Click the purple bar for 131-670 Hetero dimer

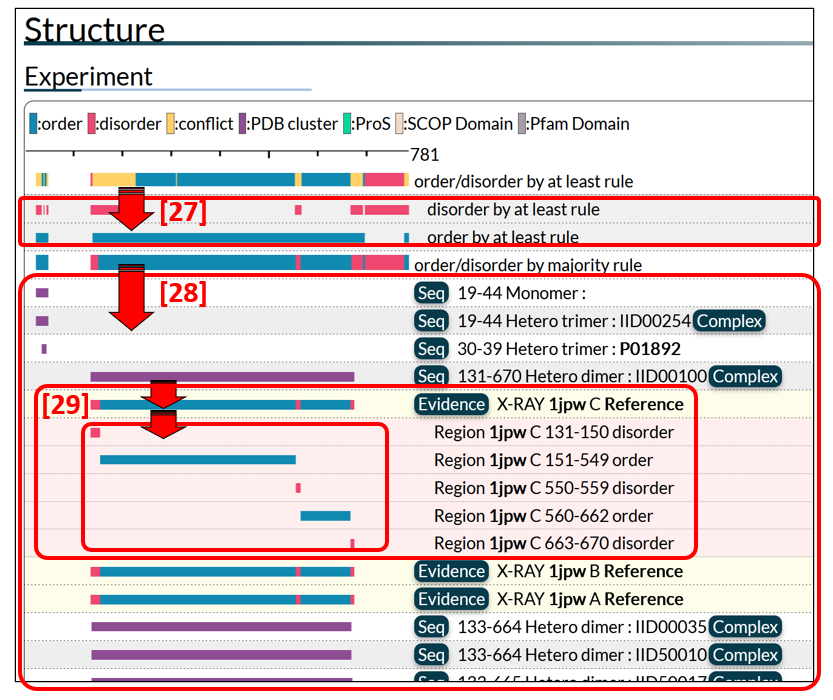[x=222, y=377]
